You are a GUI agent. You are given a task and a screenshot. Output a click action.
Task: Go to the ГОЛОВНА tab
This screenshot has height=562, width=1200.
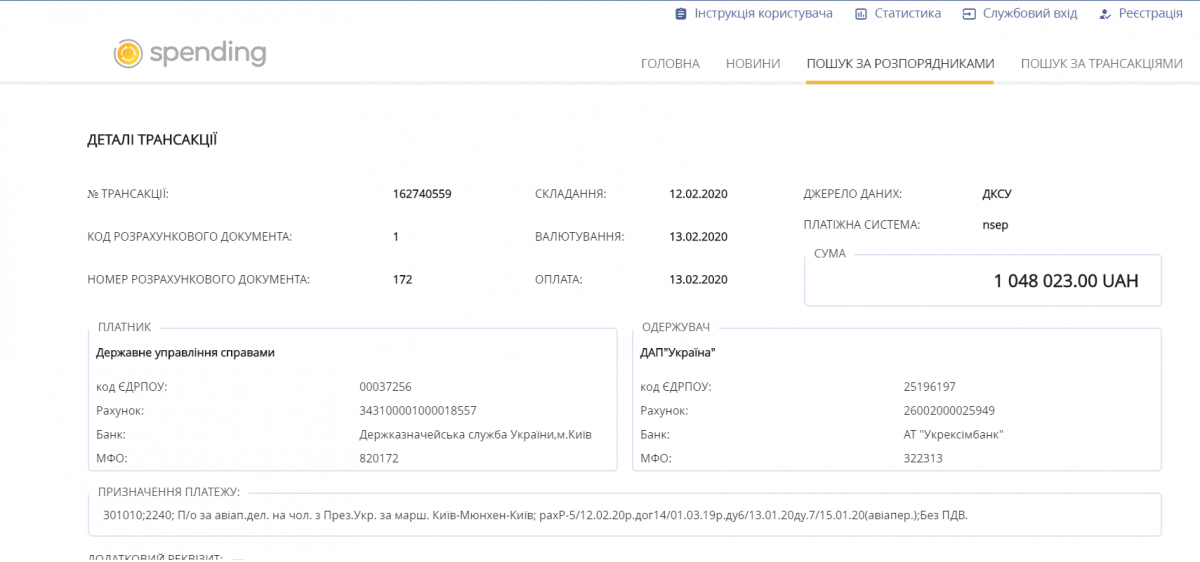(670, 63)
